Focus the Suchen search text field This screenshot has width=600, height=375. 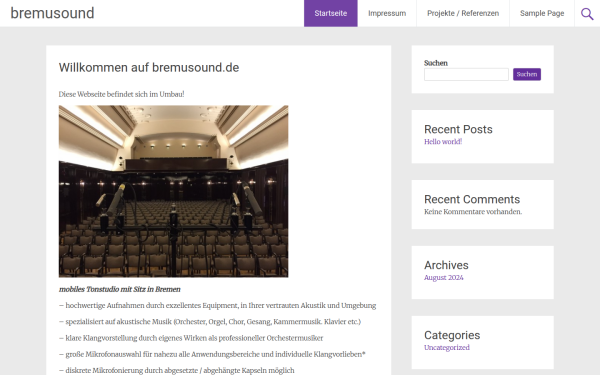click(466, 74)
